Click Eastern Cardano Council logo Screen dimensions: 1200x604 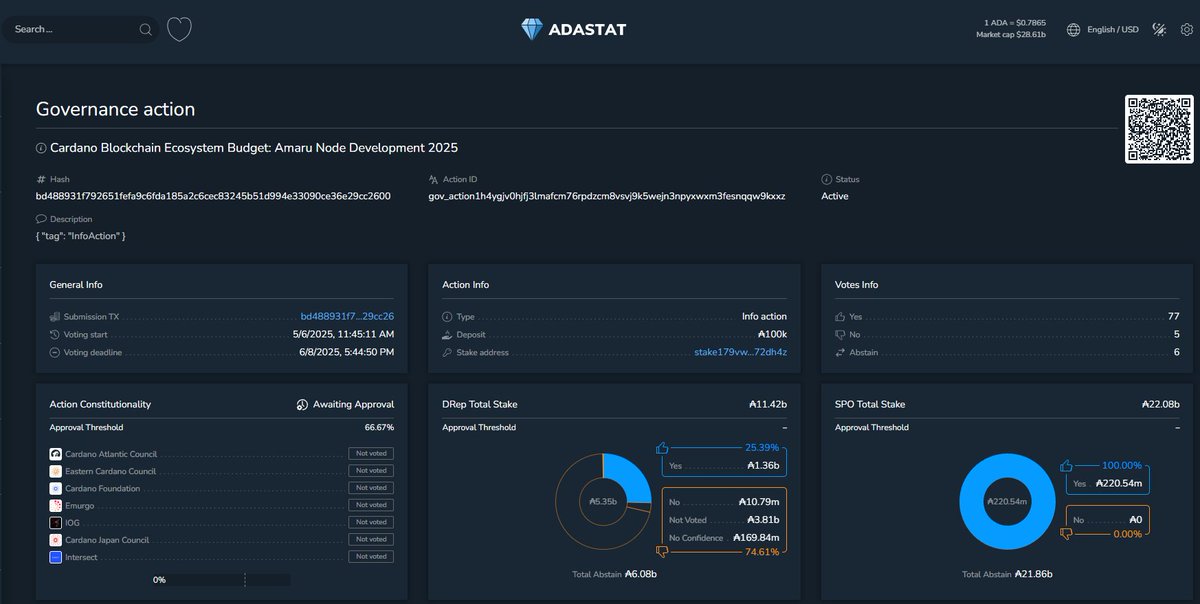pyautogui.click(x=56, y=471)
